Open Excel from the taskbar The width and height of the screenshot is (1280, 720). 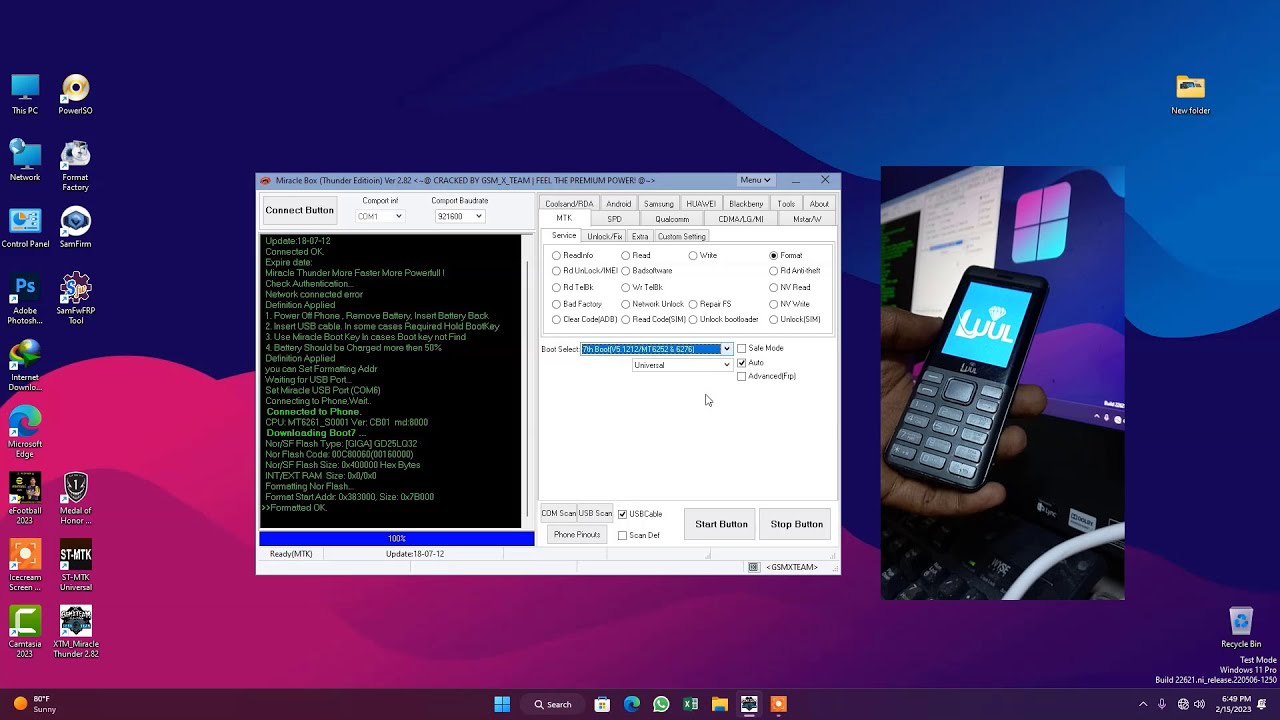point(690,704)
